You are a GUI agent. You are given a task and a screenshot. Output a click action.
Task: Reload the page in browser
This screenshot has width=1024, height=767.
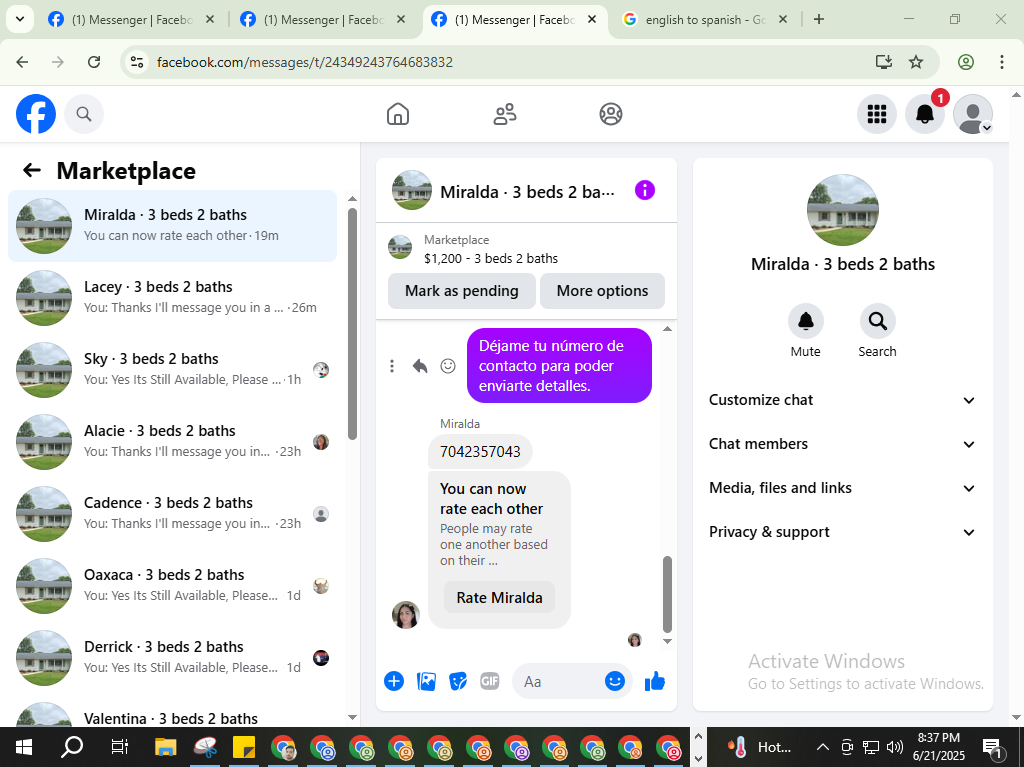[94, 62]
